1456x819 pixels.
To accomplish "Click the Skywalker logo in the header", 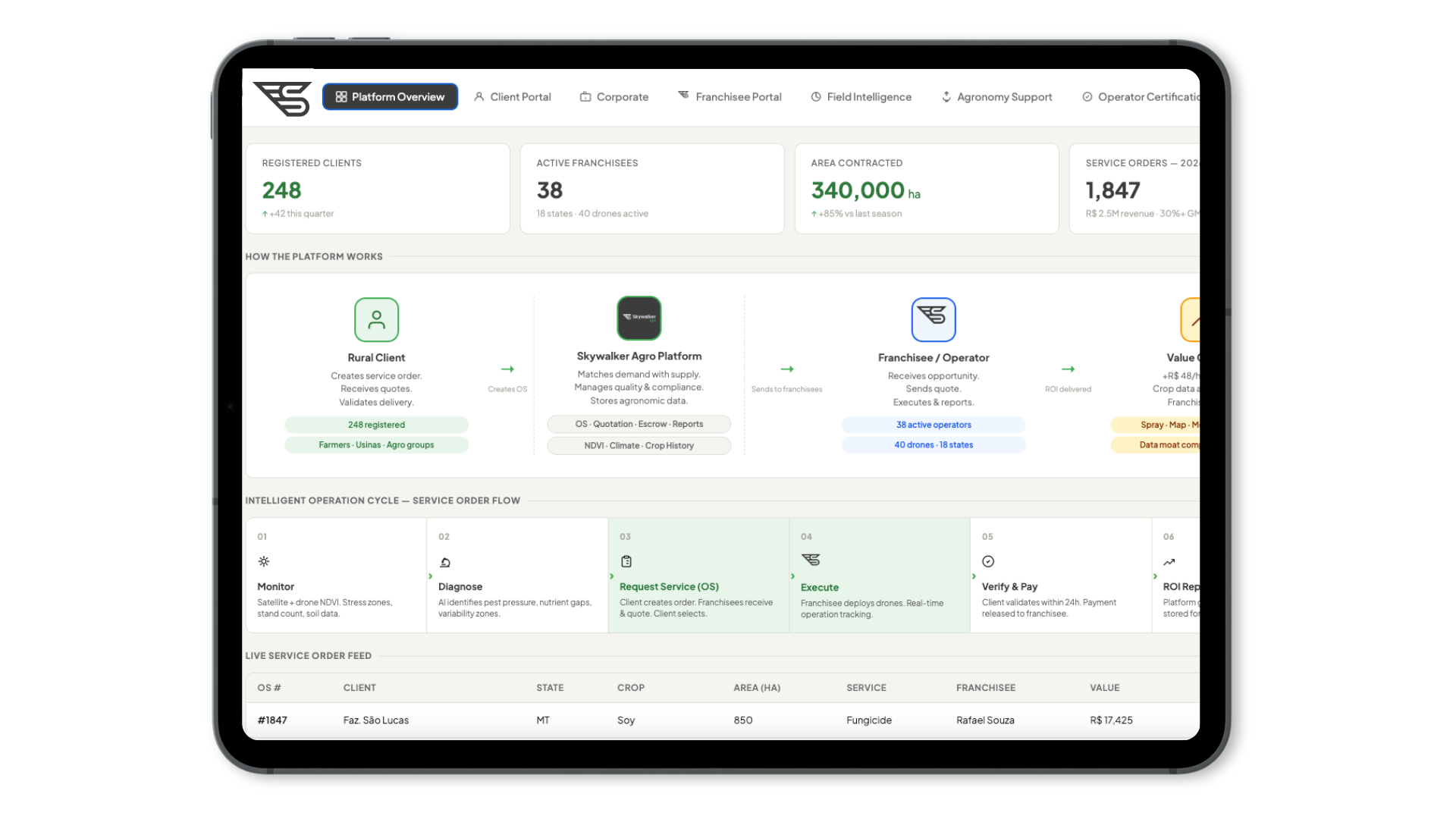I will [282, 99].
